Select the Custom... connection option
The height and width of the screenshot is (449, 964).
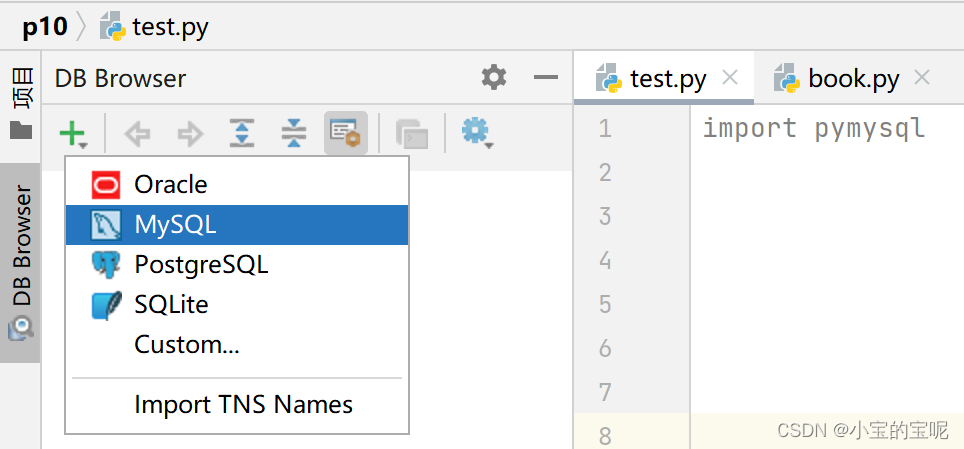[x=237, y=344]
